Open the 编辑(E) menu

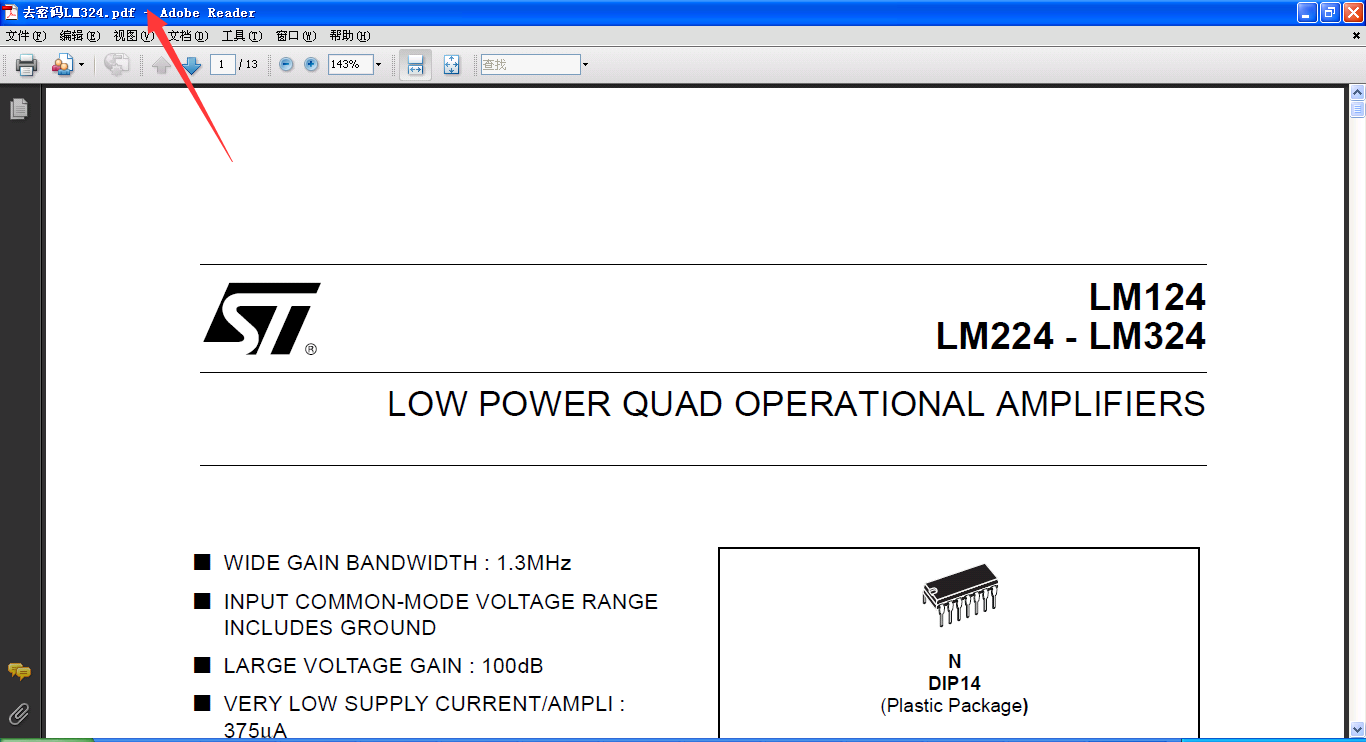coord(80,36)
